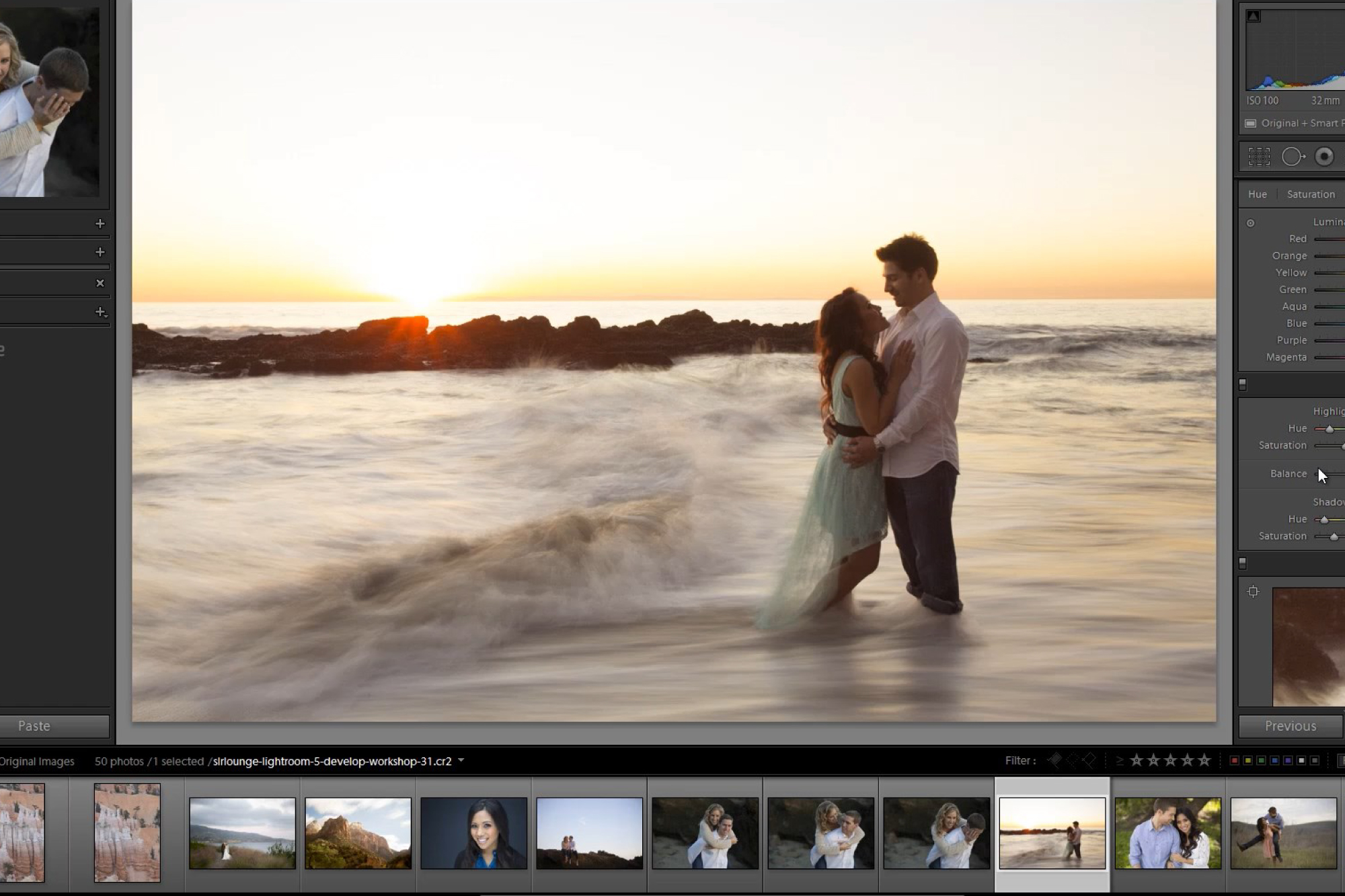The height and width of the screenshot is (896, 1345).
Task: Select the couple silhouette blue sky thumbnail
Action: (x=589, y=833)
